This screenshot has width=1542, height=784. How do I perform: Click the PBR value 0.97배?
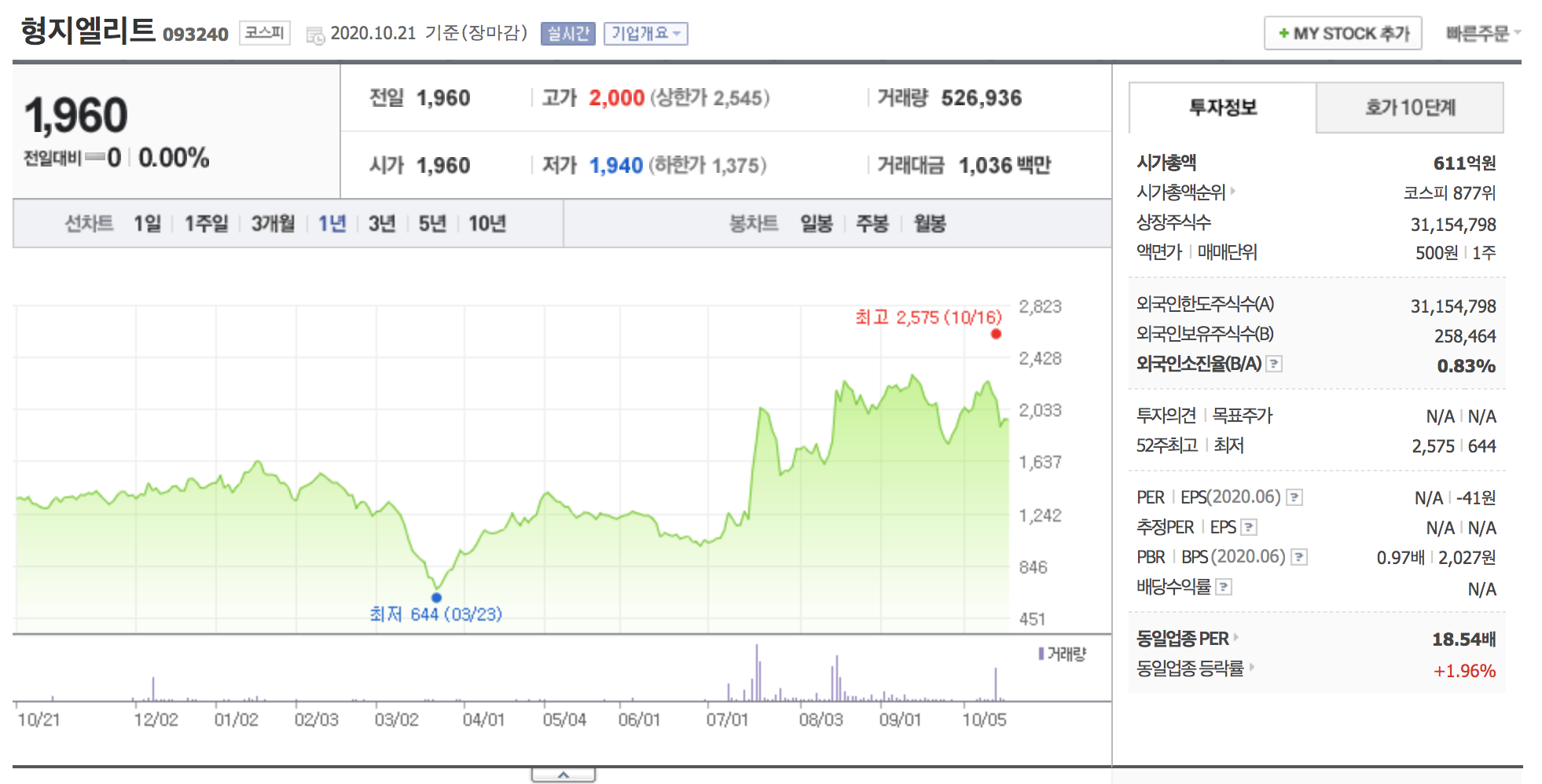tap(1401, 558)
